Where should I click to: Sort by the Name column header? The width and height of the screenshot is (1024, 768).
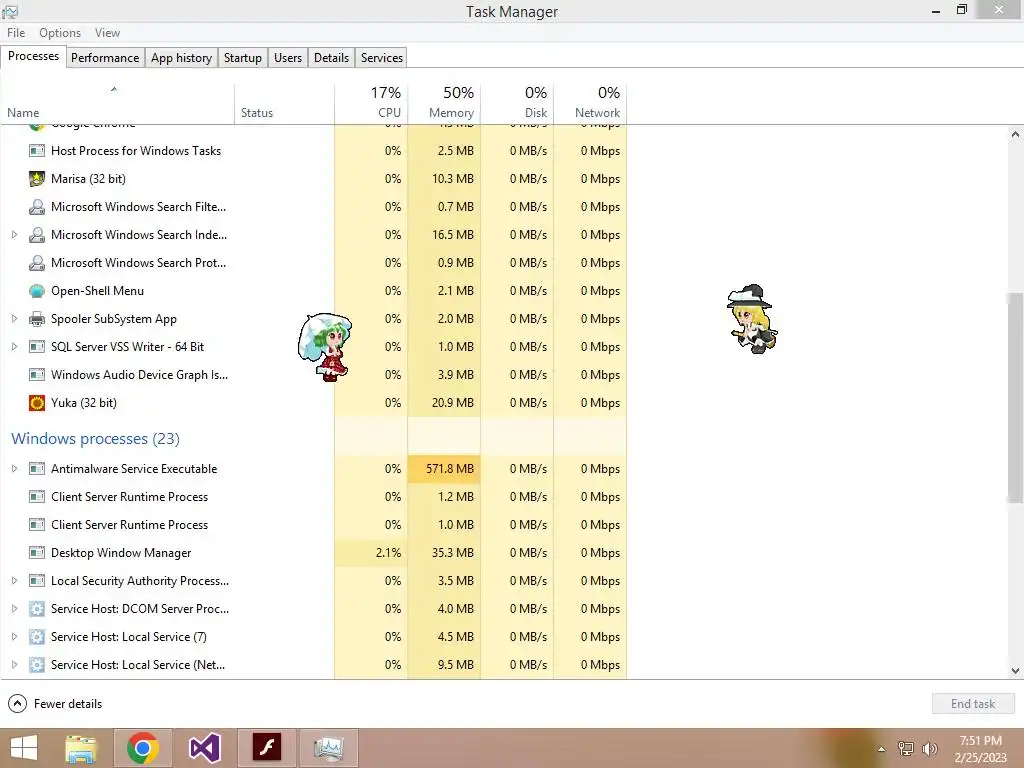(x=118, y=104)
